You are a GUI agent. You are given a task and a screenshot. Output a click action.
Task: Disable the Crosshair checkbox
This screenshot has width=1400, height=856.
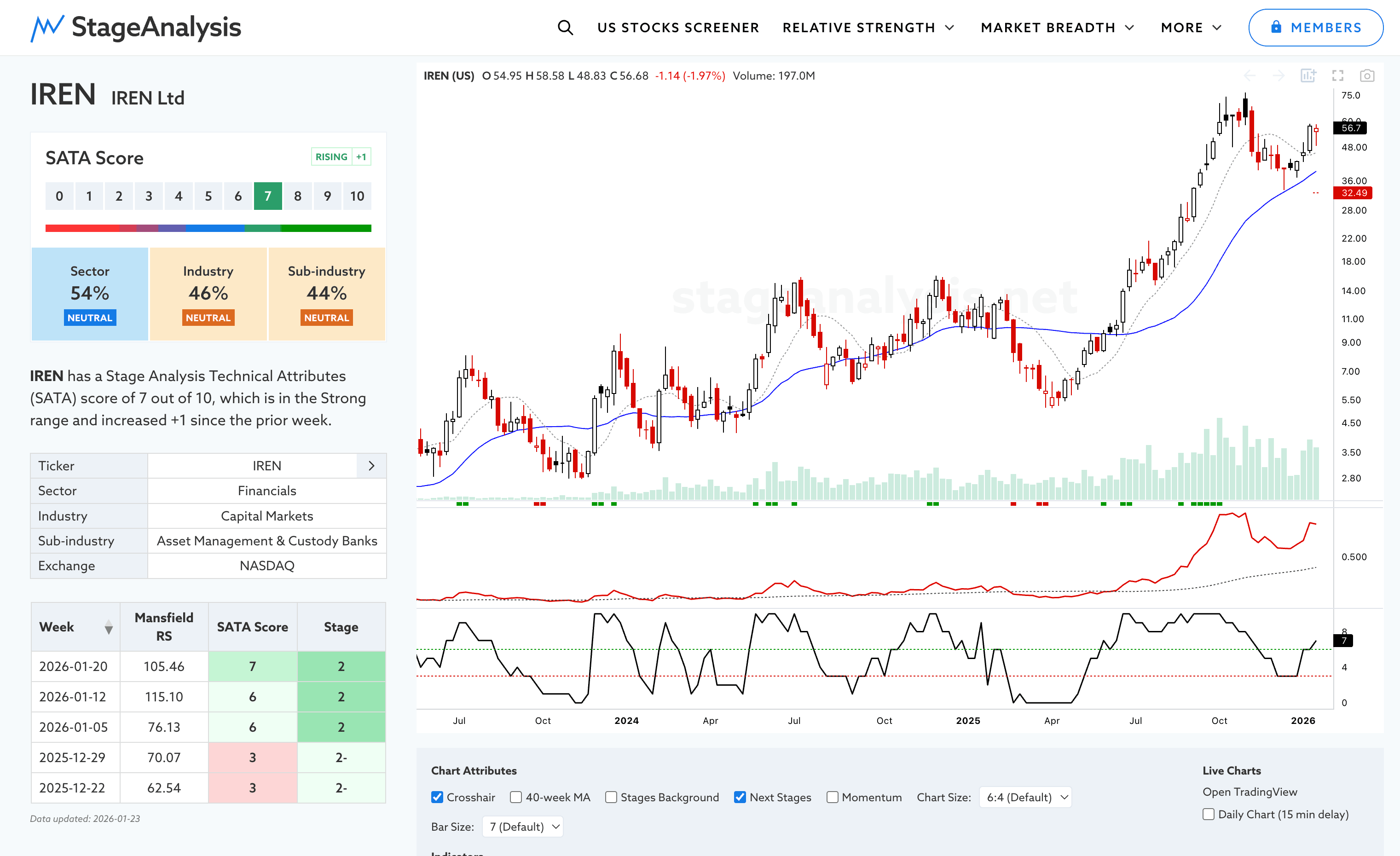tap(437, 797)
